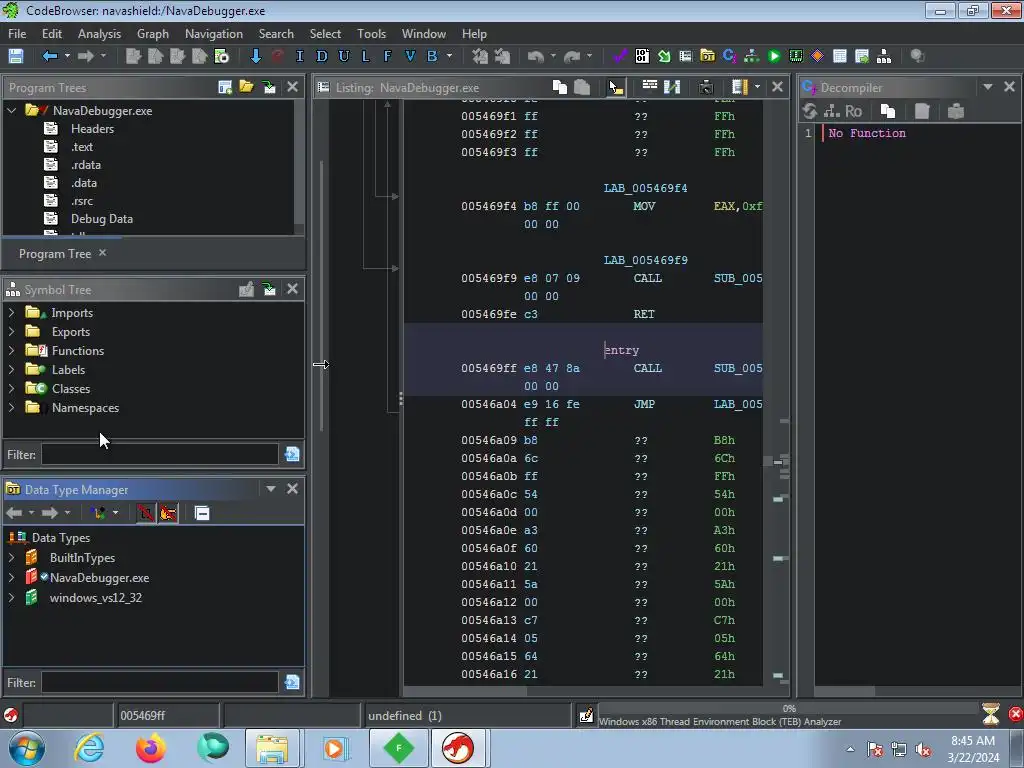Screen dimensions: 1024x768
Task: Expand Classes folder in Symbol Tree
Action: (11, 389)
